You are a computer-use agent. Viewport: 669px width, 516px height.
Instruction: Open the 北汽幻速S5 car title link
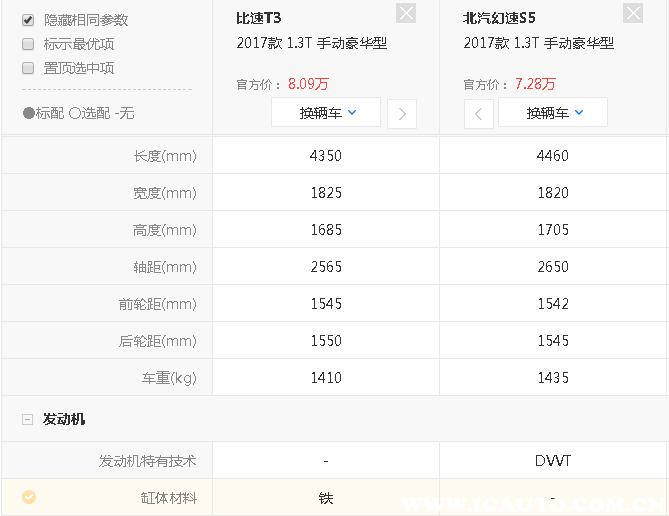(500, 18)
